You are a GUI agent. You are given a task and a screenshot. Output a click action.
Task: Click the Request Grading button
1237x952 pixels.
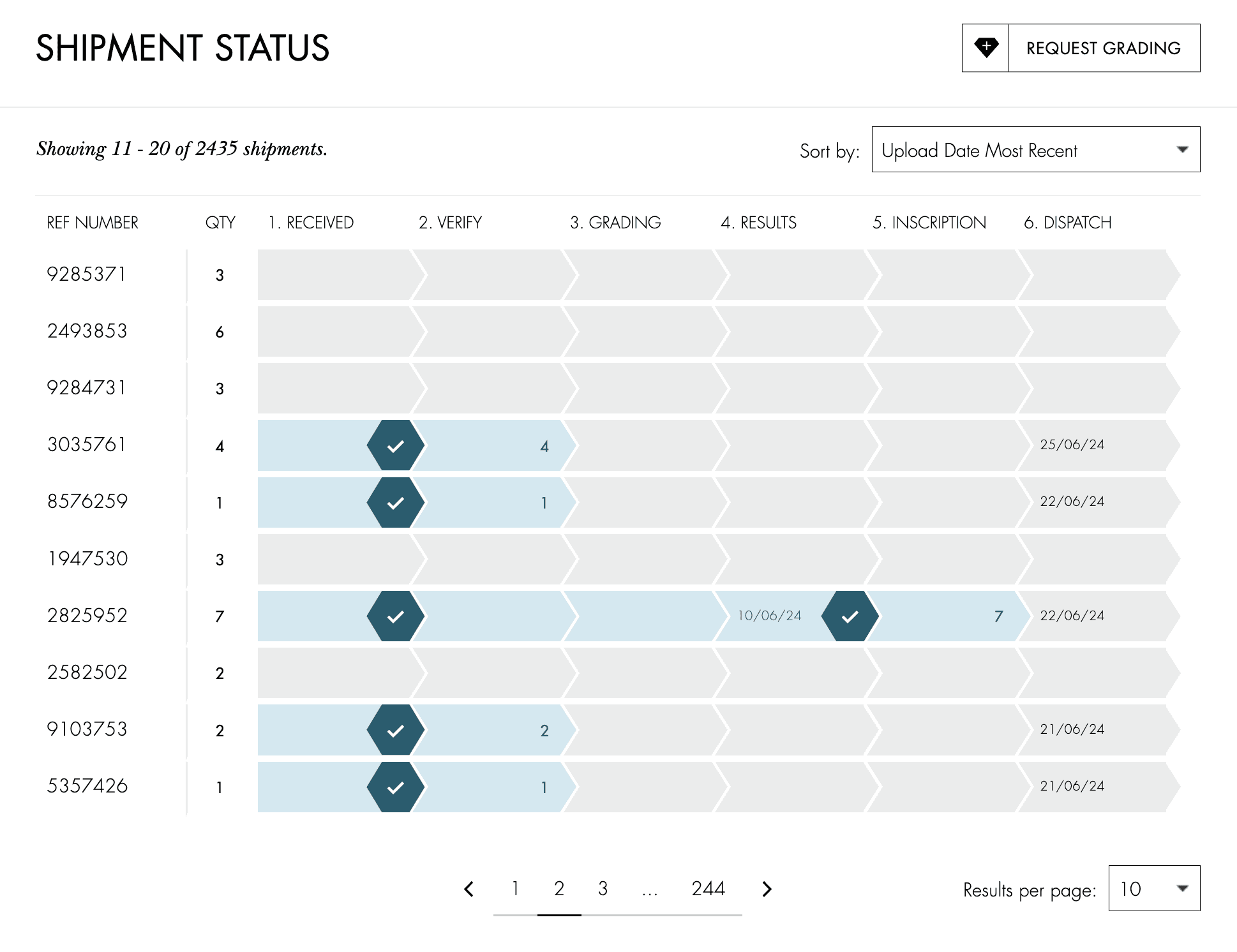pyautogui.click(x=1081, y=48)
